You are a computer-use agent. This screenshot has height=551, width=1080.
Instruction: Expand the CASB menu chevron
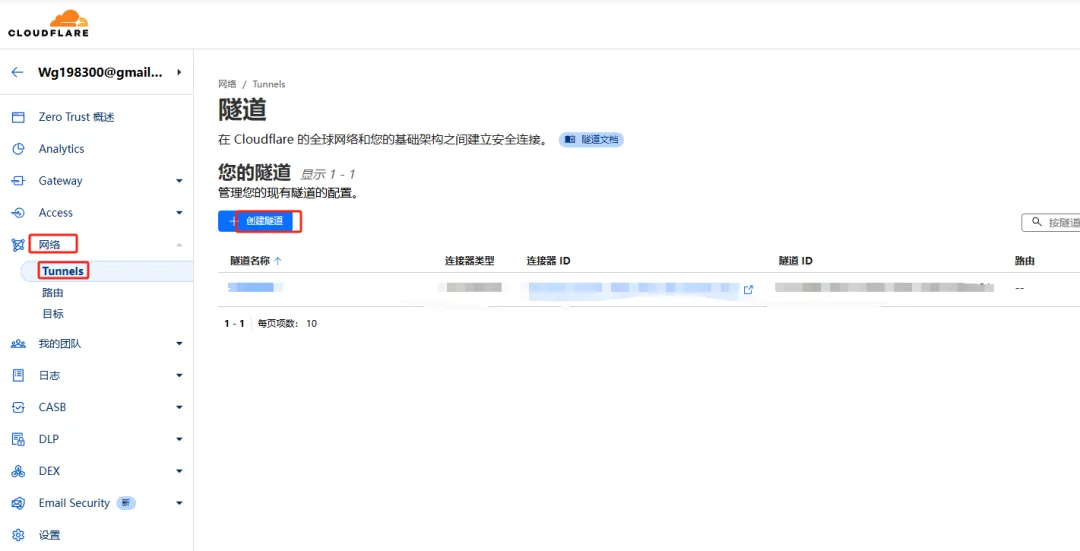179,407
